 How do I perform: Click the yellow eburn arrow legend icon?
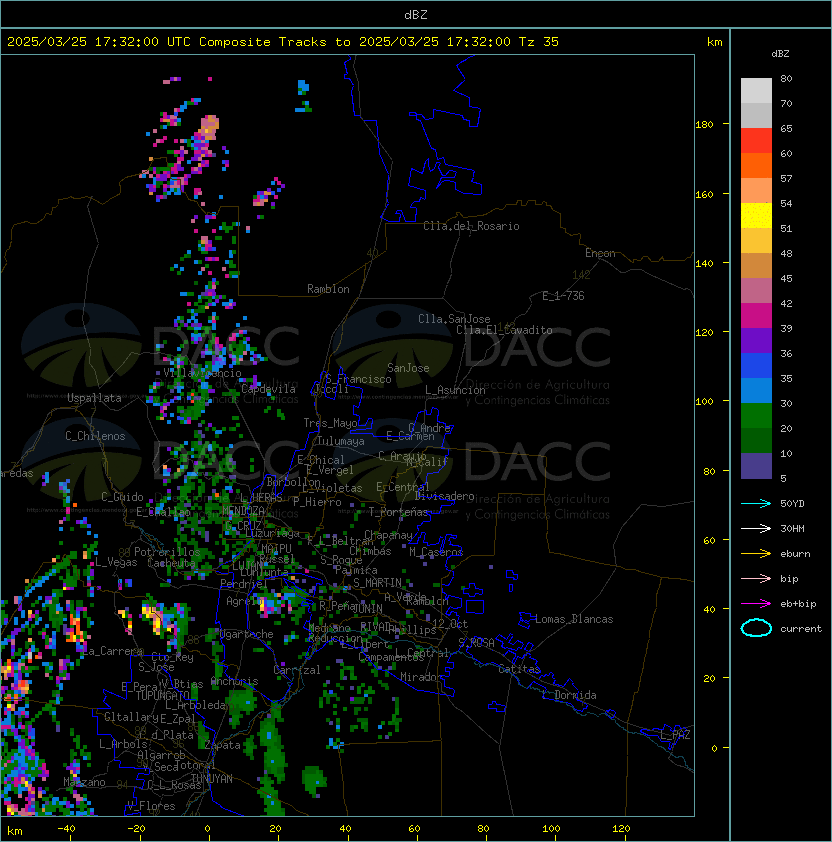(756, 553)
